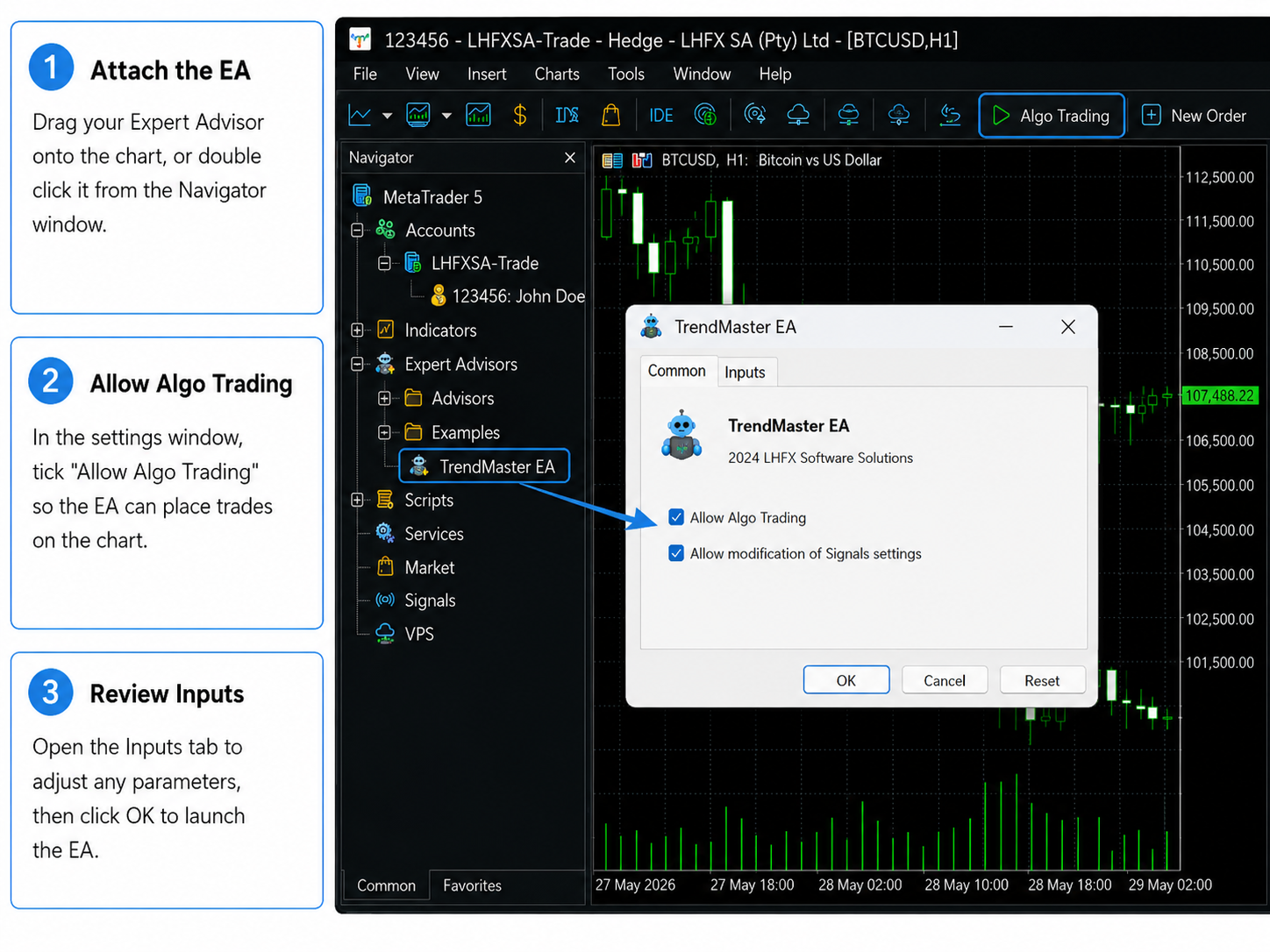Select the Common tab at Navigator bottom
The height and width of the screenshot is (952, 1270).
coord(386,885)
